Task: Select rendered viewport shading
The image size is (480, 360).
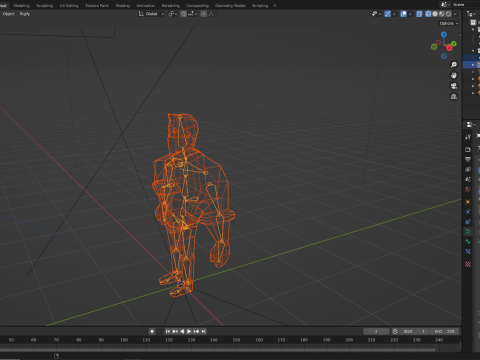Action: click(449, 14)
